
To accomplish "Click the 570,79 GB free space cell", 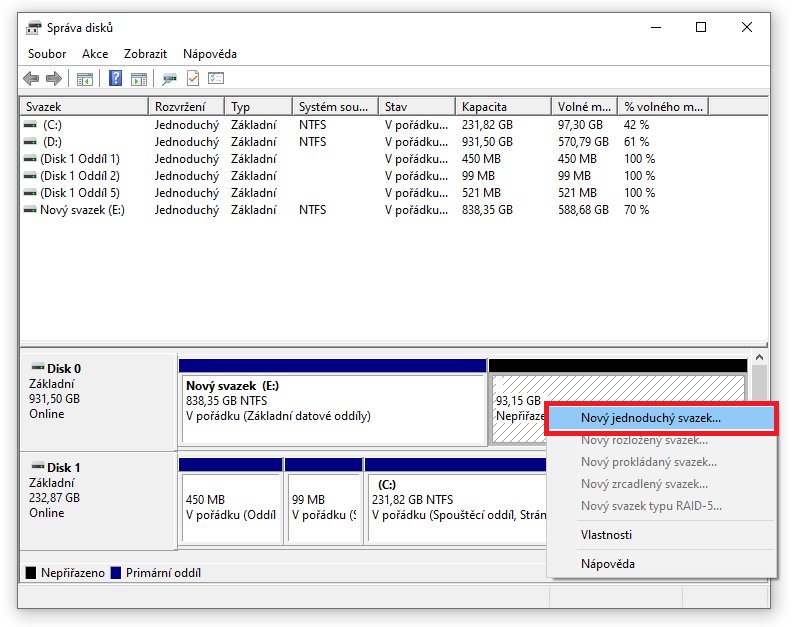I will tap(583, 142).
